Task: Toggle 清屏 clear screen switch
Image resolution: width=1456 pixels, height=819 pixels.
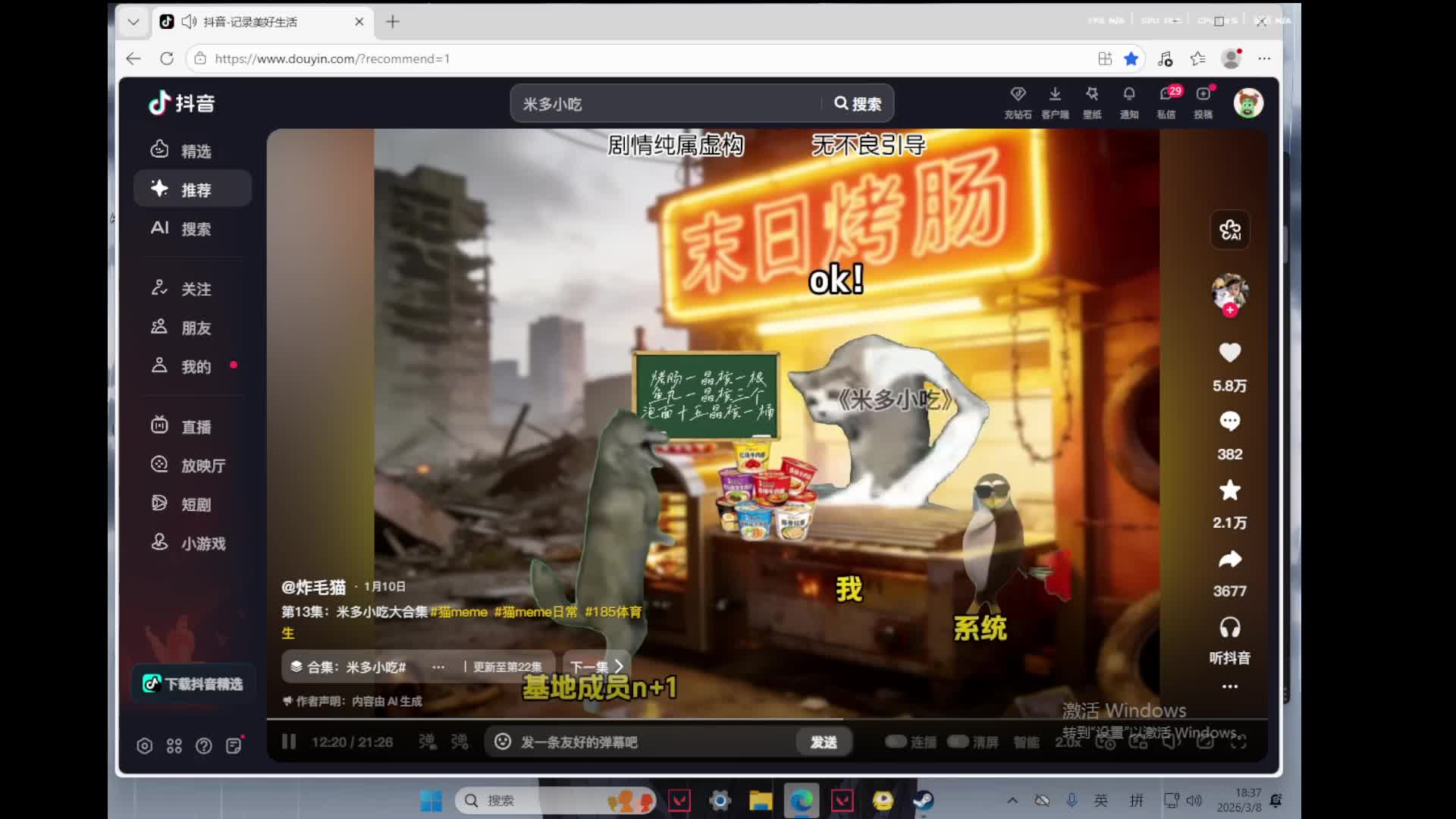Action: click(958, 742)
